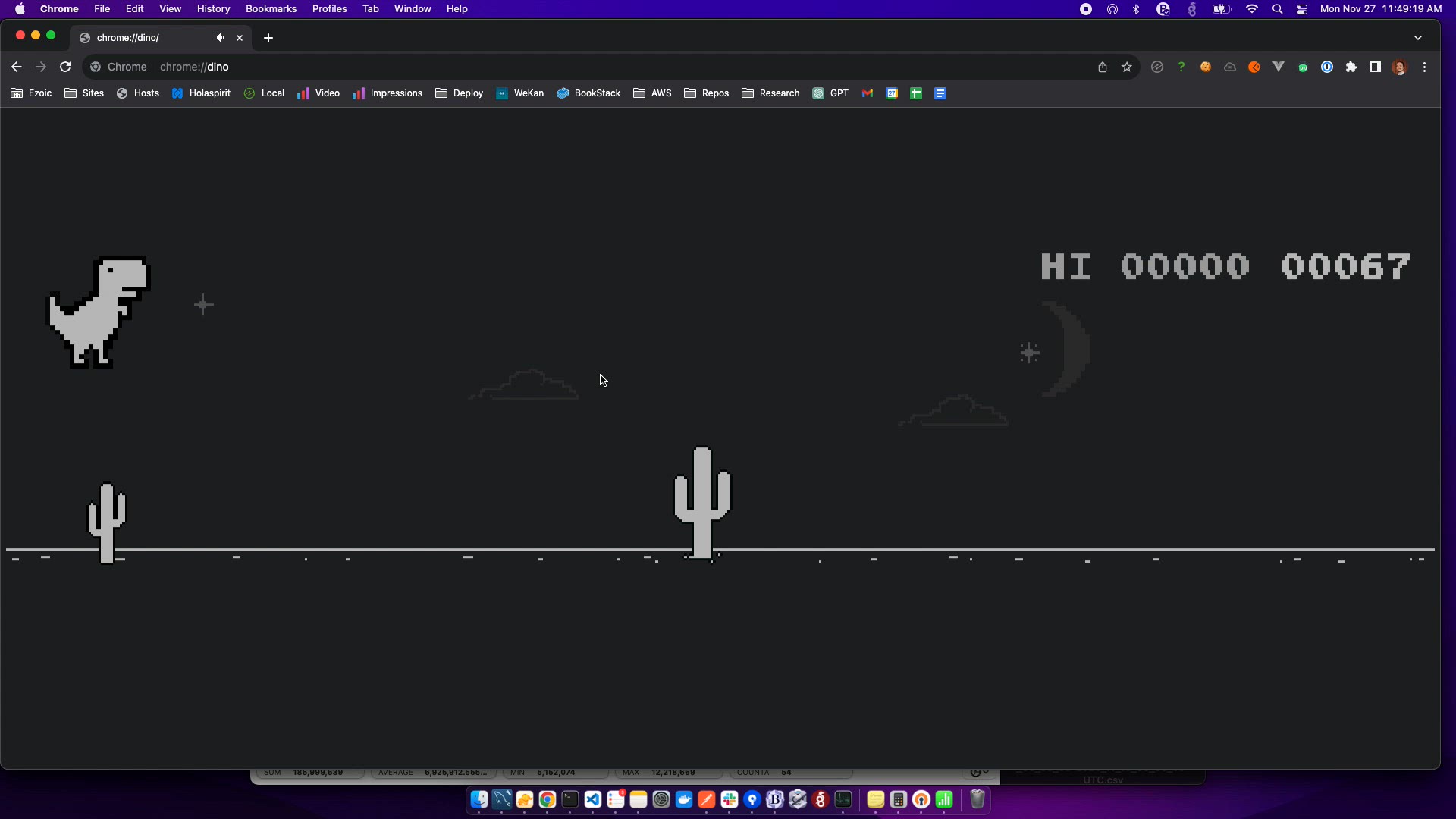Open the BookStack bookmark
This screenshot has width=1456, height=819.
click(588, 93)
